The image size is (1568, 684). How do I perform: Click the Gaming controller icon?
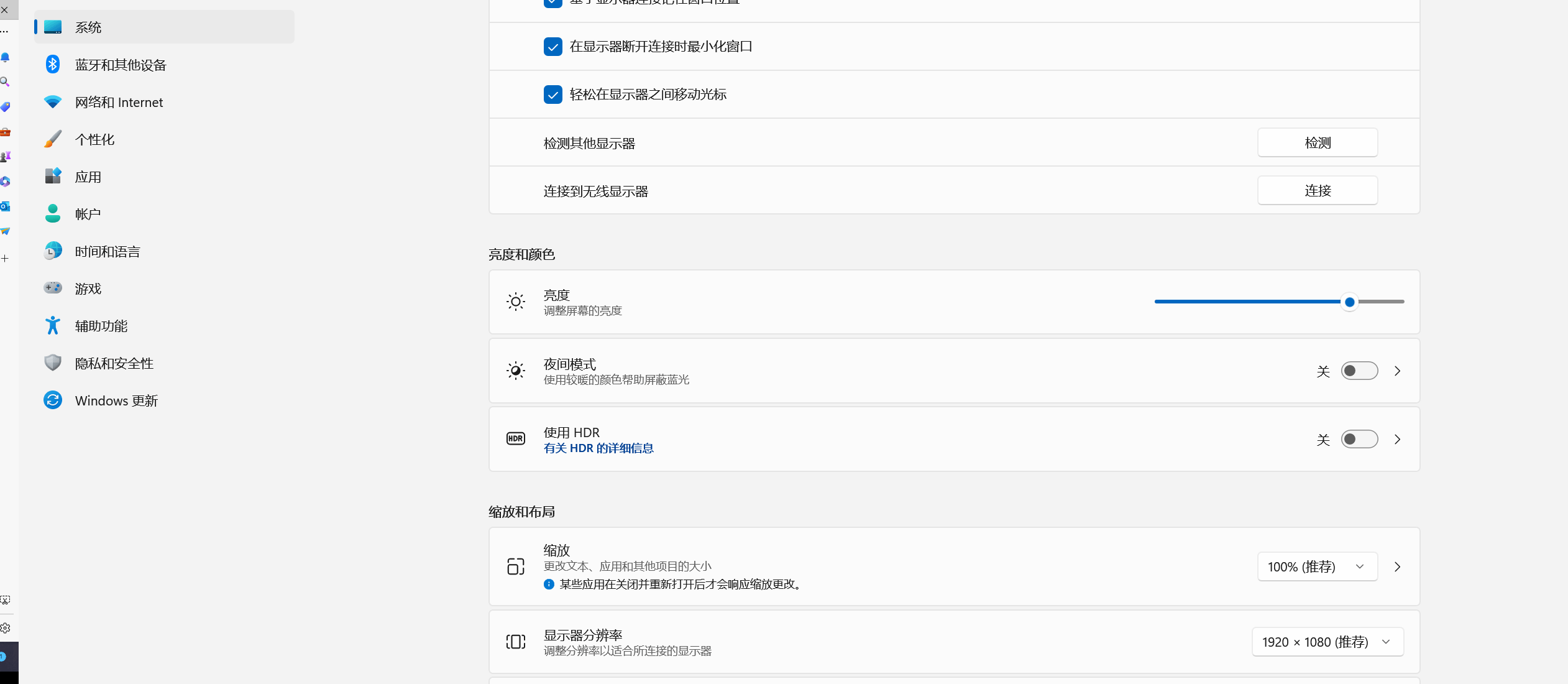(x=53, y=288)
